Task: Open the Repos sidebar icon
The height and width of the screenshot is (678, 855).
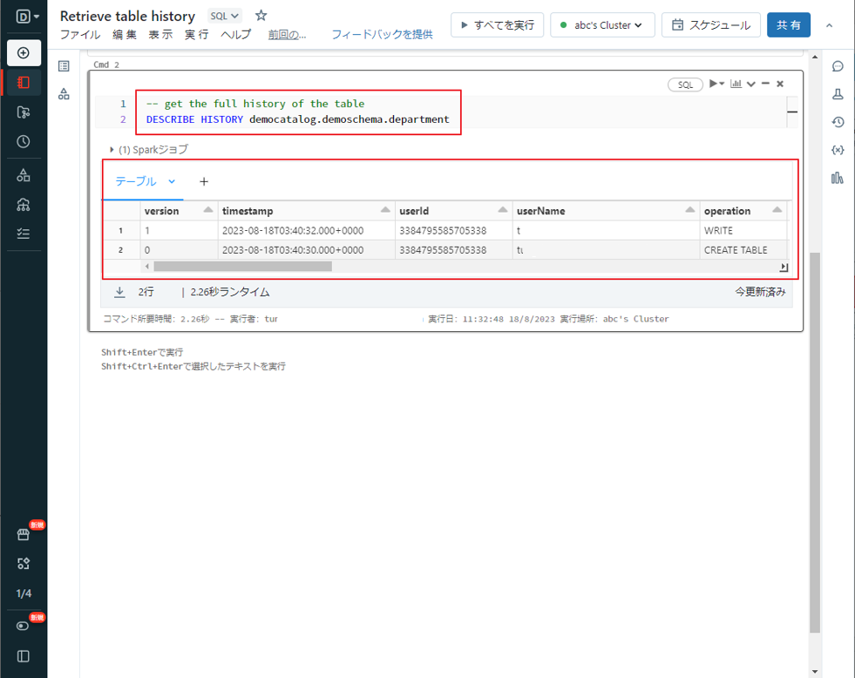Action: [23, 112]
